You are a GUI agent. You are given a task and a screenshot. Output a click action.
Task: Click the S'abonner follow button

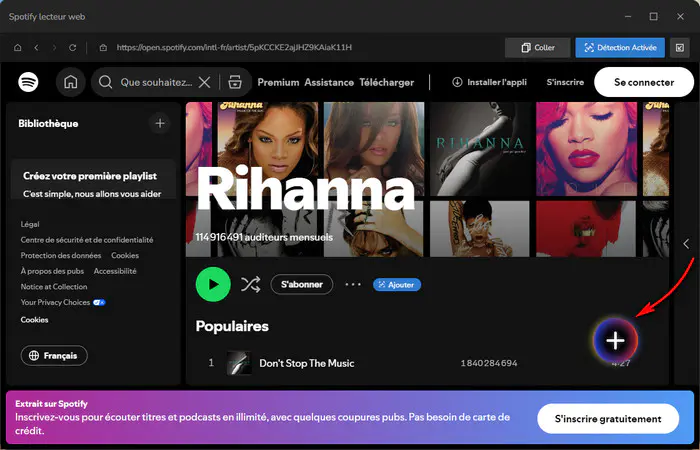coord(302,284)
